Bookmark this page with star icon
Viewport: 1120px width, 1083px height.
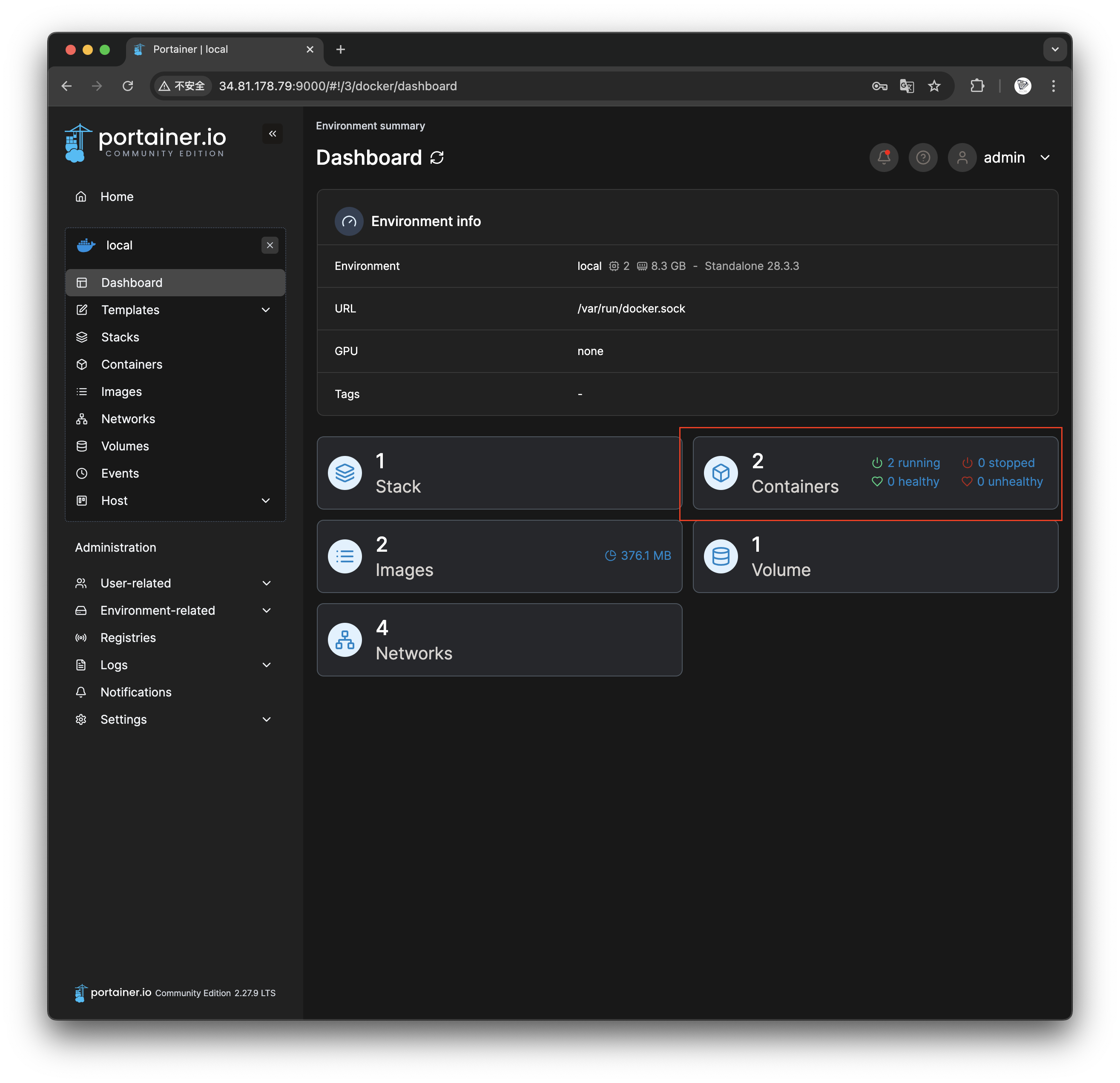coord(934,86)
